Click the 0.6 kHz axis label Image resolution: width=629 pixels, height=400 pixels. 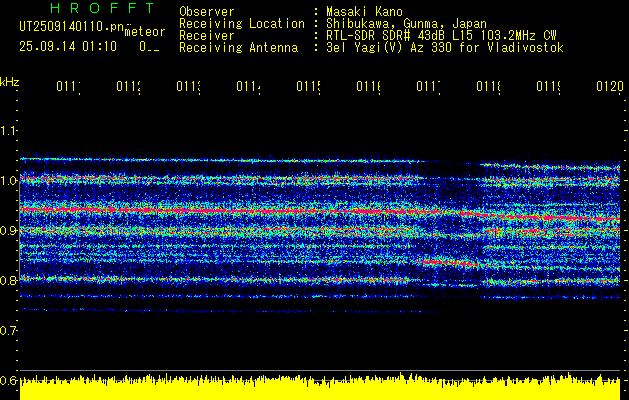click(8, 380)
